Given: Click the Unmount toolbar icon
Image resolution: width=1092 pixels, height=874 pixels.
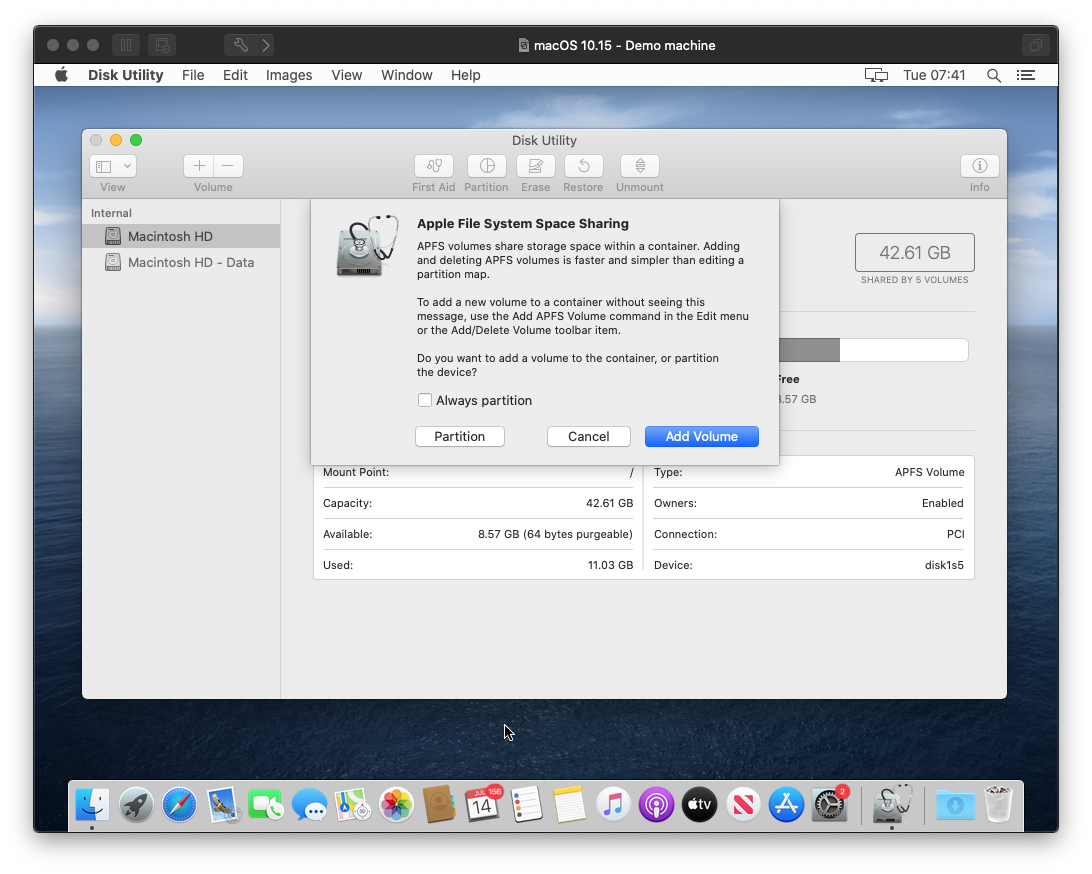Looking at the screenshot, I should pyautogui.click(x=639, y=166).
